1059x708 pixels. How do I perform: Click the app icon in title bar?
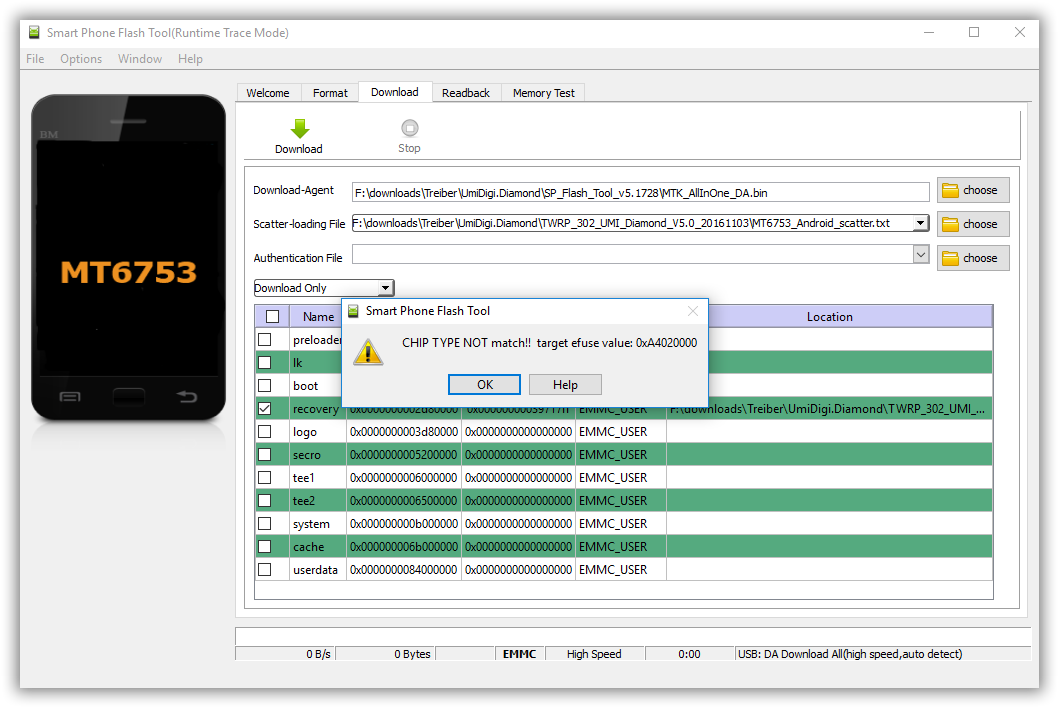(34, 33)
